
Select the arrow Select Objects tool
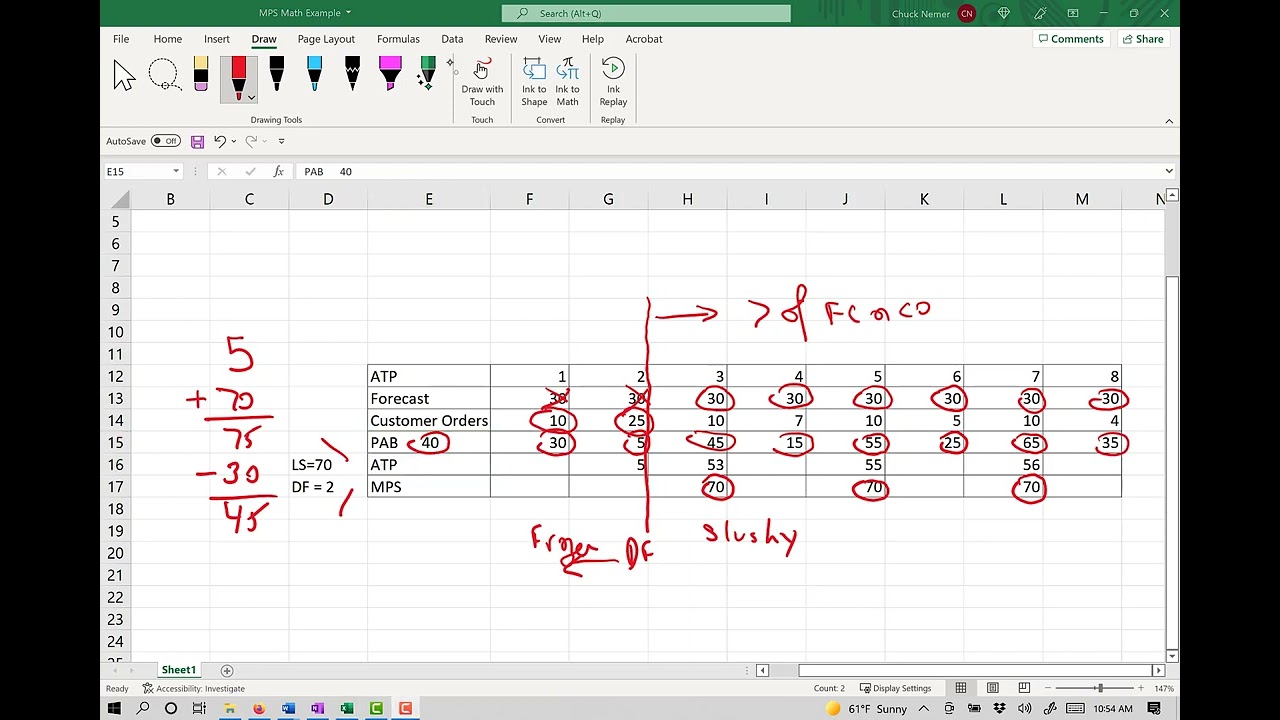click(x=124, y=76)
